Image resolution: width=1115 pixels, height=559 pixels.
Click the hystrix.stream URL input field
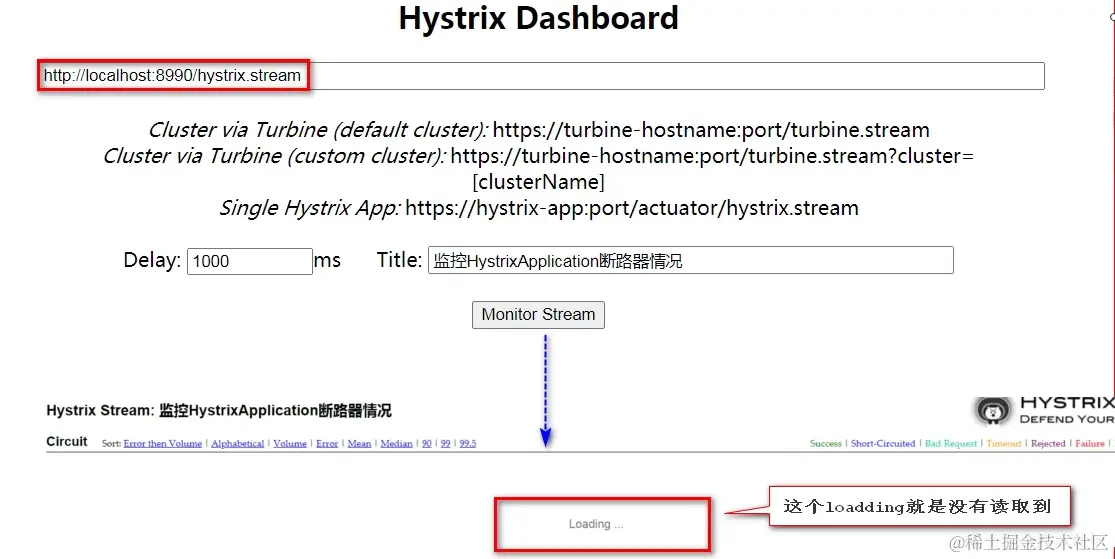click(x=543, y=75)
